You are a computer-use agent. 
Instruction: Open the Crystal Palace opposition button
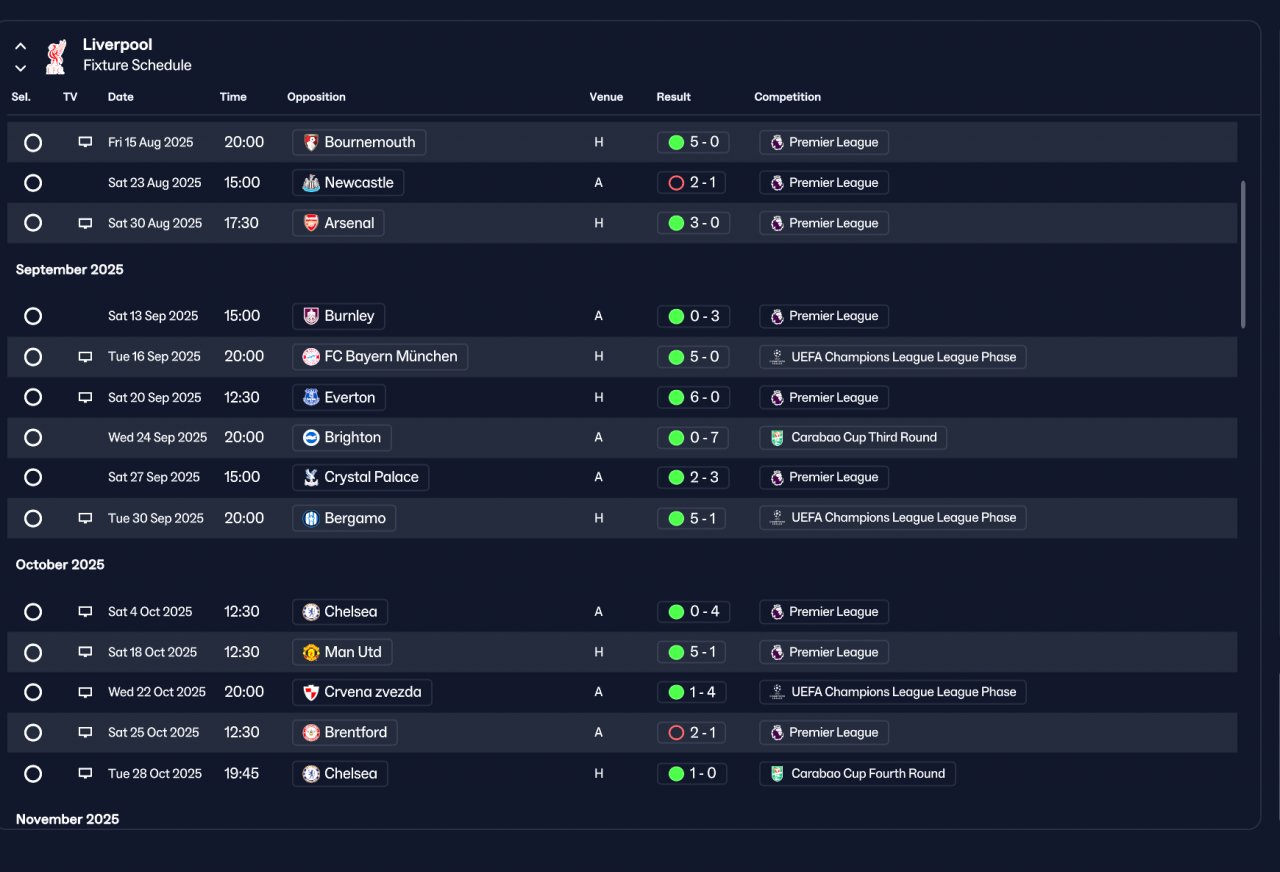point(361,478)
